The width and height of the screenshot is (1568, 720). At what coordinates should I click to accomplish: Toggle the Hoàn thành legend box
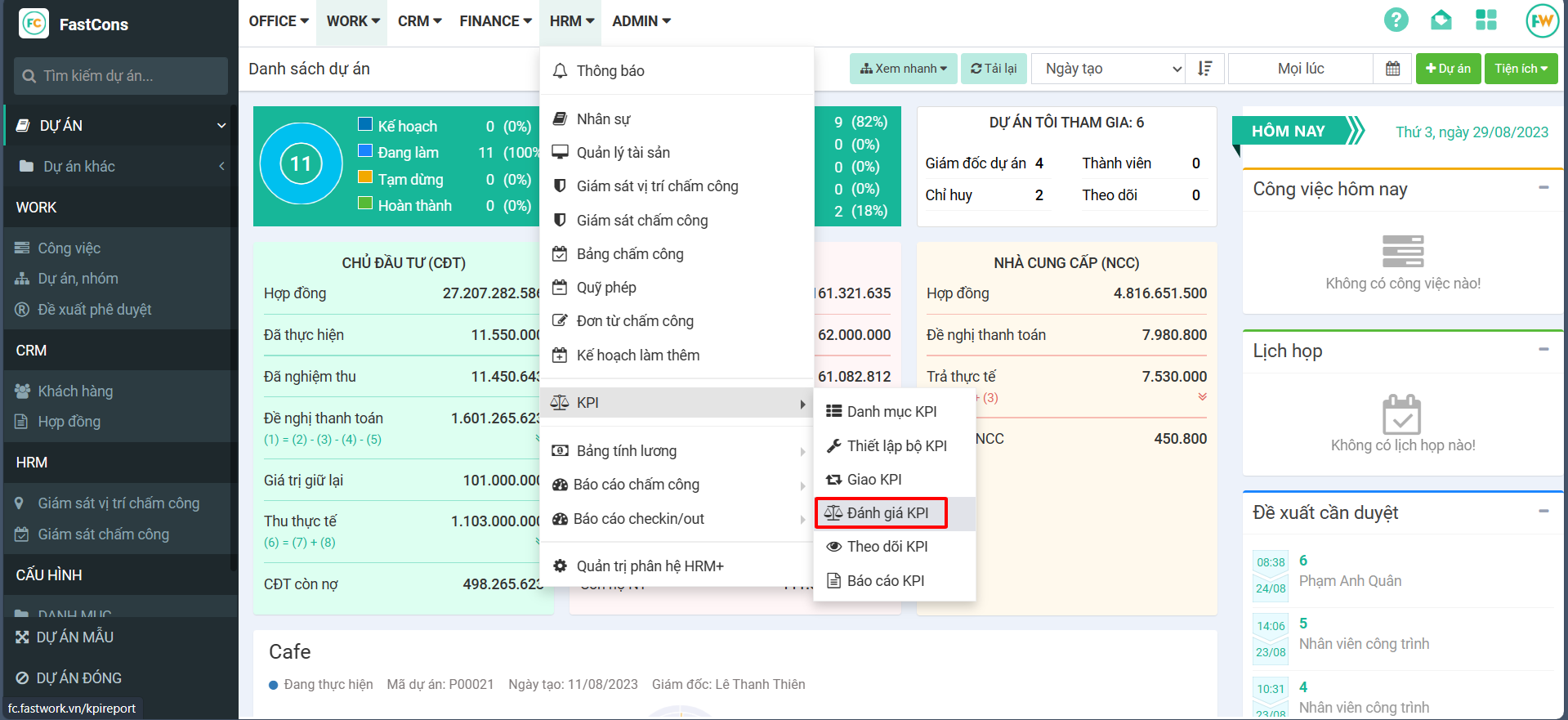(x=365, y=203)
